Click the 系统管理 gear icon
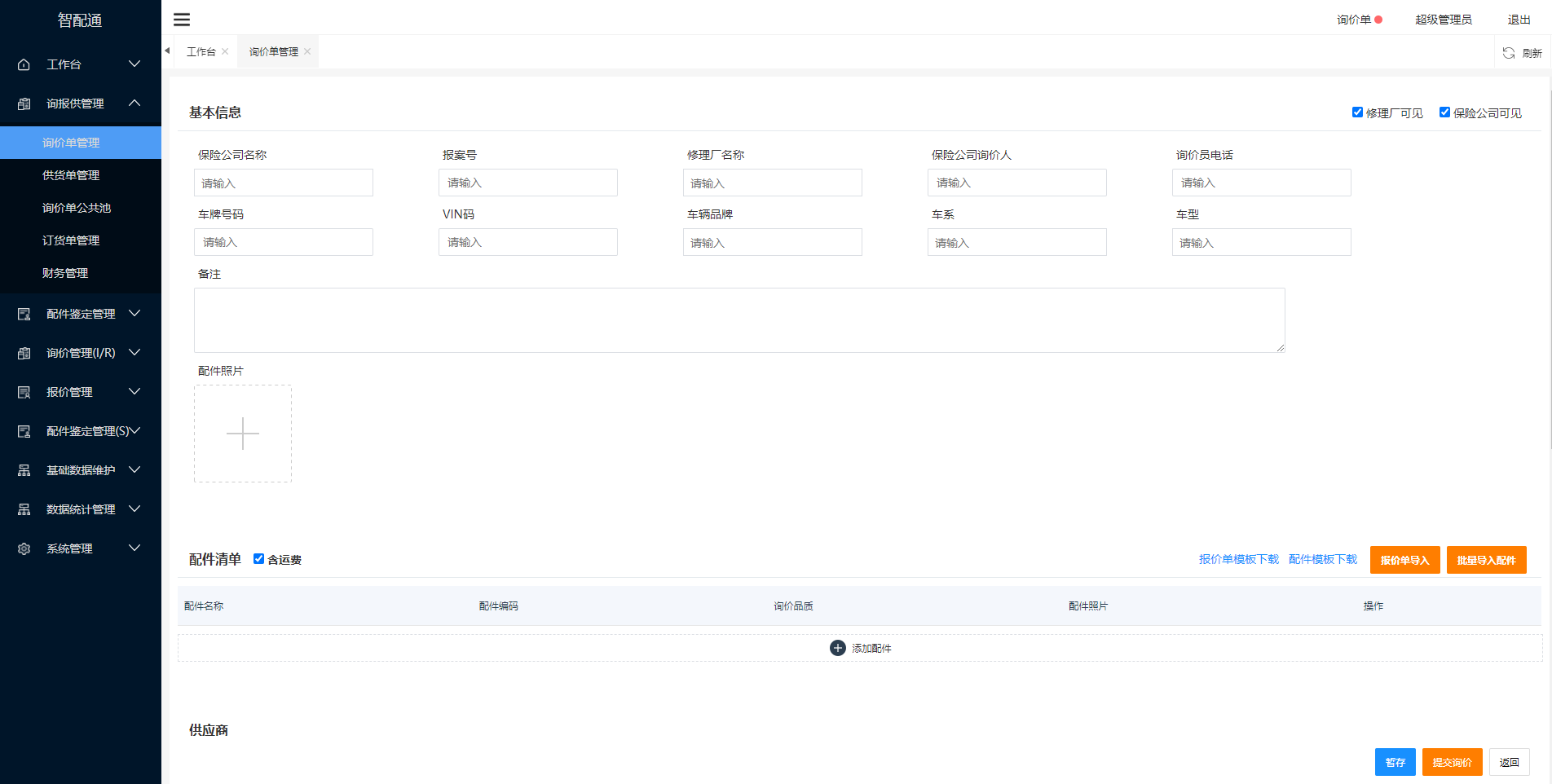 (x=24, y=548)
